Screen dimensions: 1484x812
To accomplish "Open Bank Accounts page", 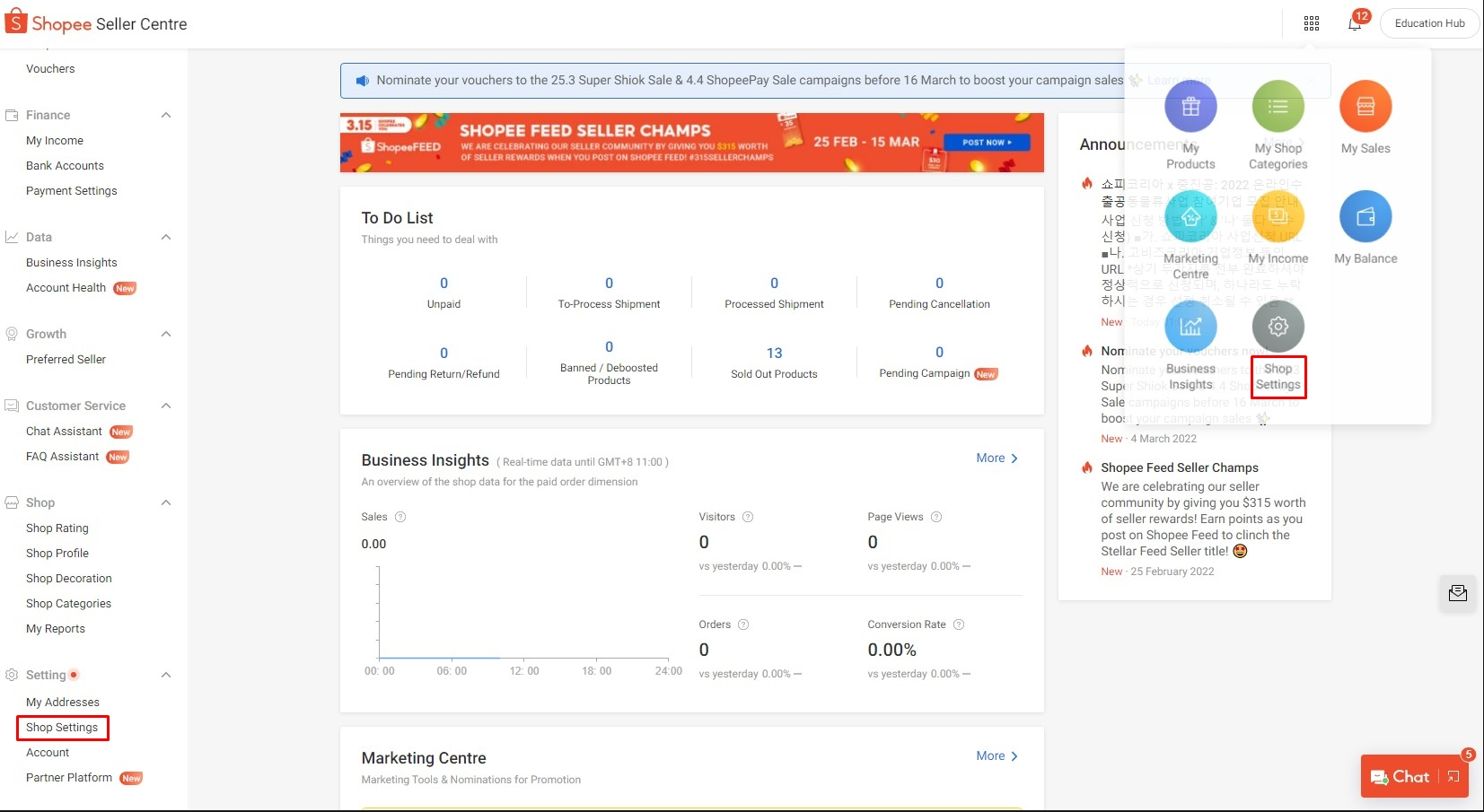I will (x=65, y=166).
